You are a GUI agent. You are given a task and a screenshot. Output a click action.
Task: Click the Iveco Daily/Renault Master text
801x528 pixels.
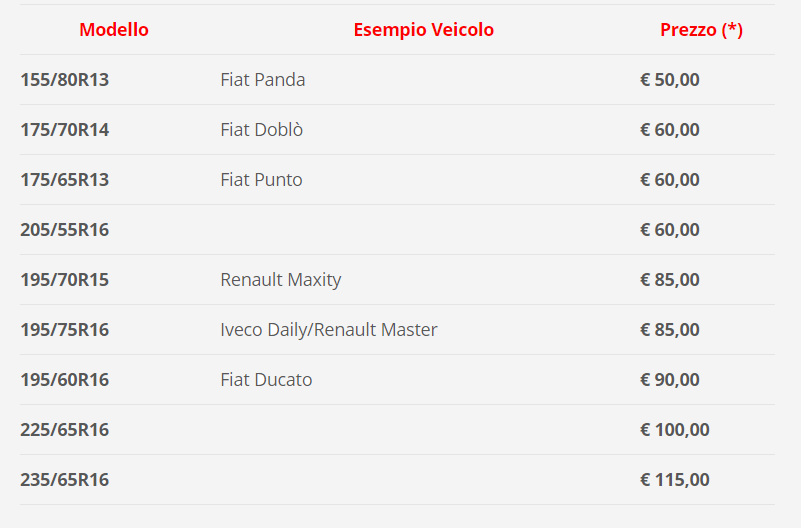pyautogui.click(x=329, y=330)
